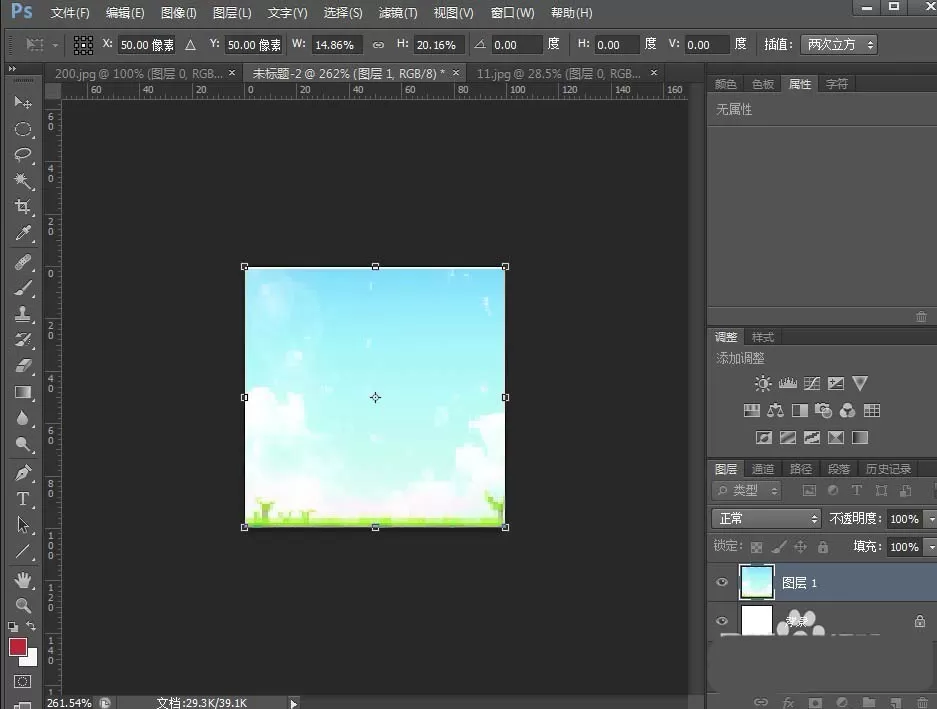Toggle lock transparent pixels
This screenshot has height=709, width=937.
tap(756, 547)
